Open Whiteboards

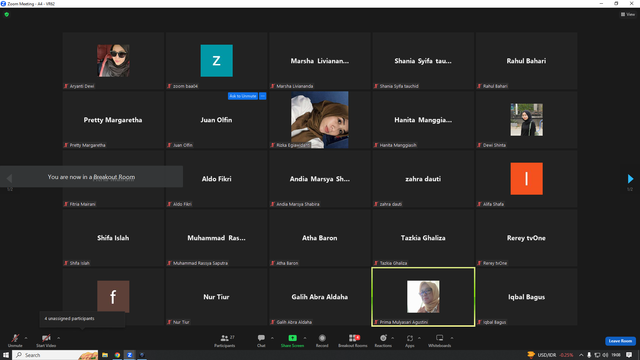[440, 340]
